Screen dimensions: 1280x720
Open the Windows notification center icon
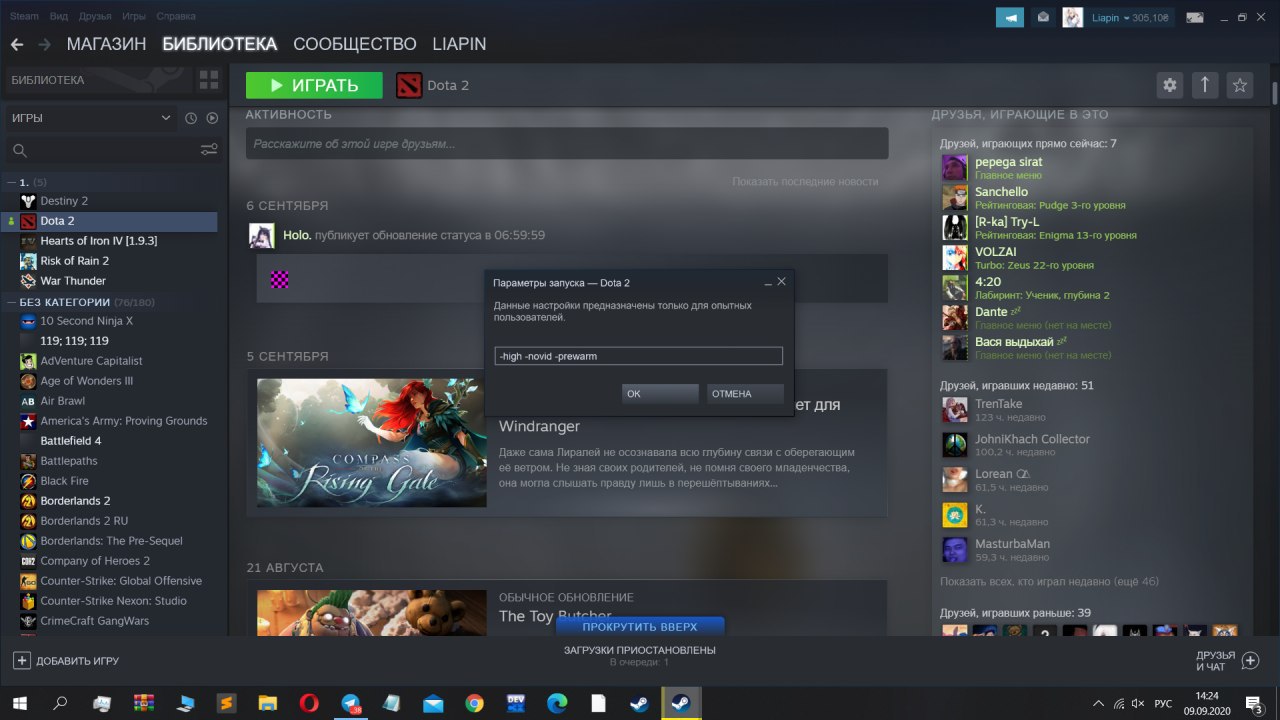pos(1252,703)
